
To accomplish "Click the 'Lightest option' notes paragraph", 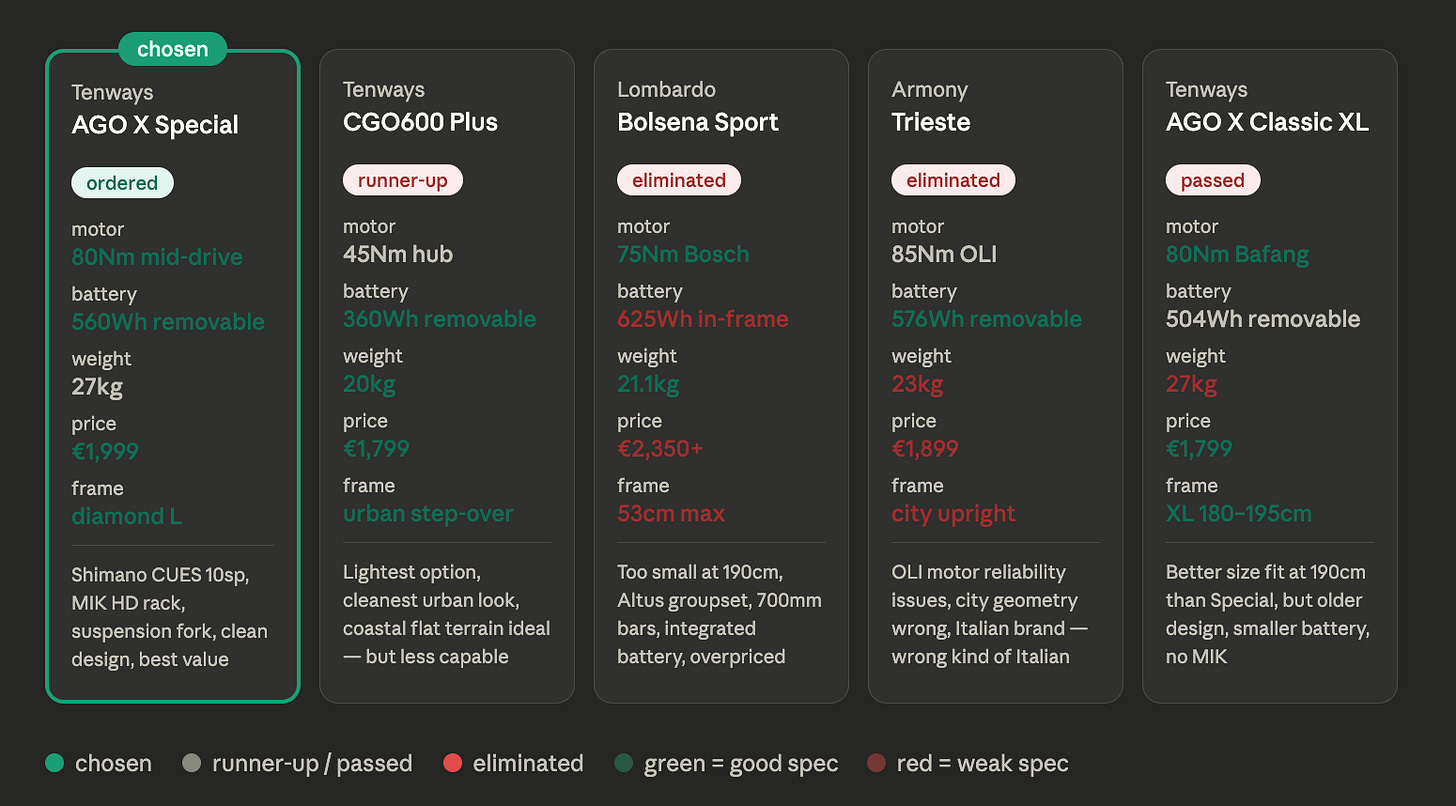I will click(x=446, y=614).
